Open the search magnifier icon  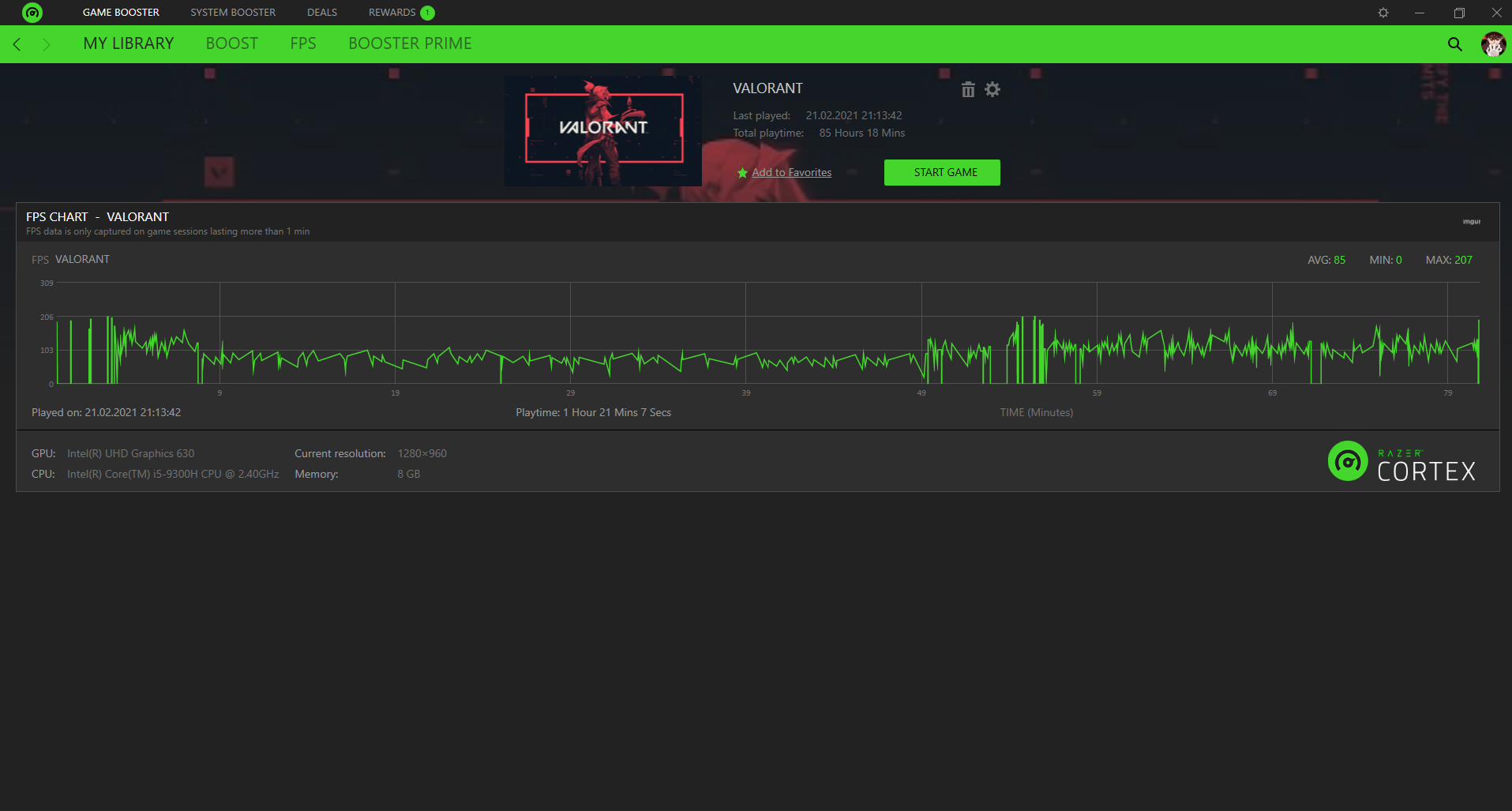(1454, 44)
